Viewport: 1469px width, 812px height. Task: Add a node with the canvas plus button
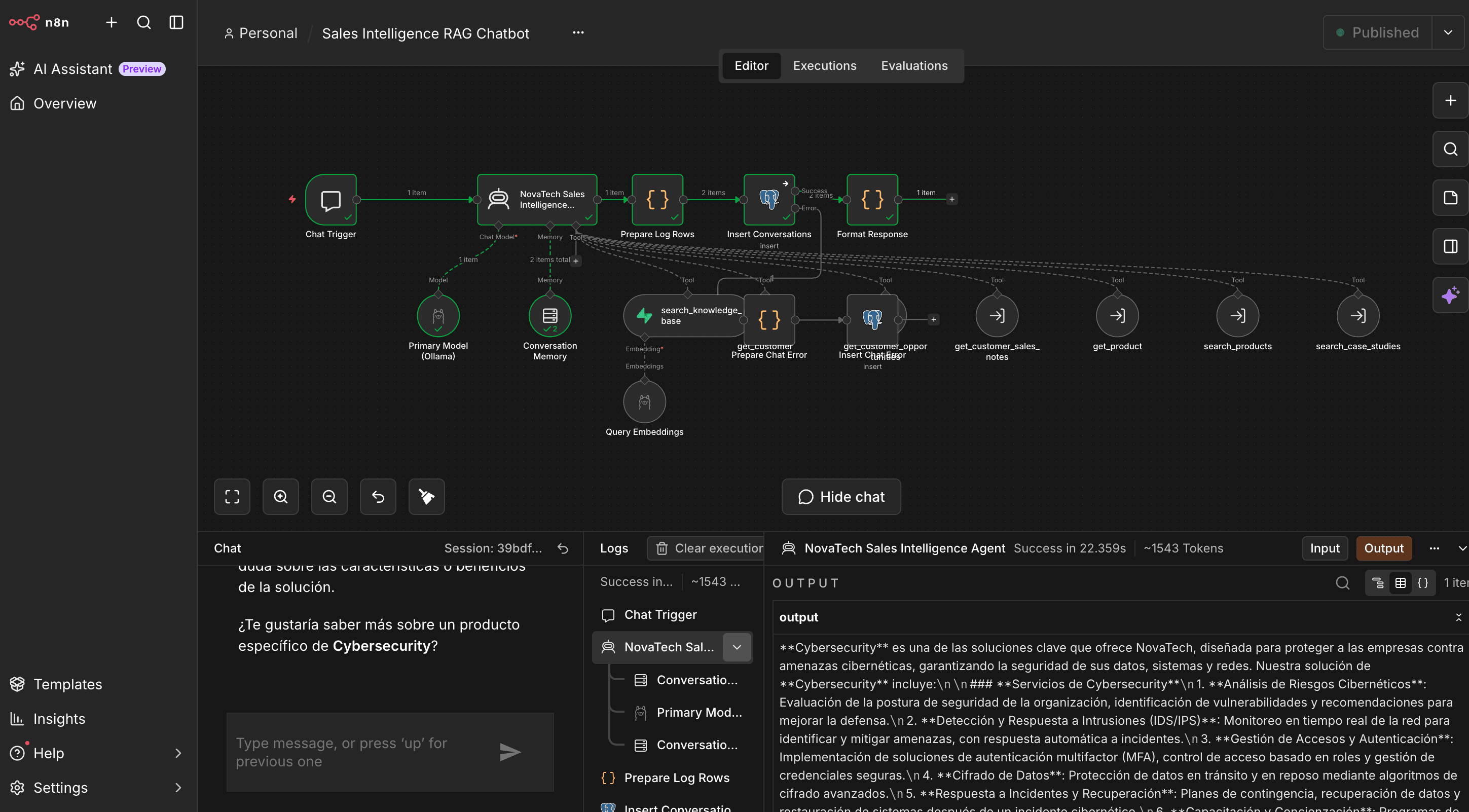point(1450,100)
